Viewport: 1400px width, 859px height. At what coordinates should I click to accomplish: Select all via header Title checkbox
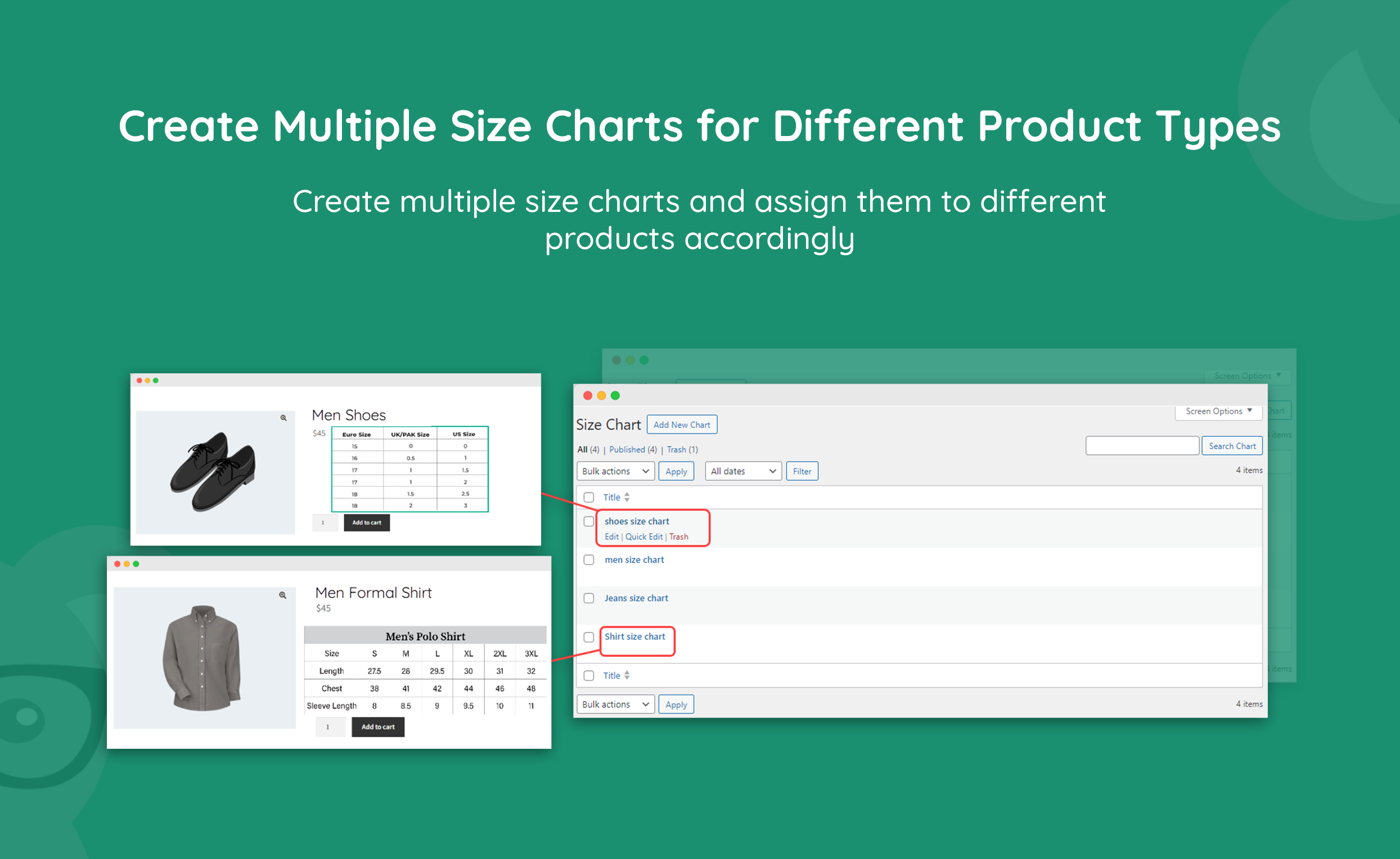point(589,498)
